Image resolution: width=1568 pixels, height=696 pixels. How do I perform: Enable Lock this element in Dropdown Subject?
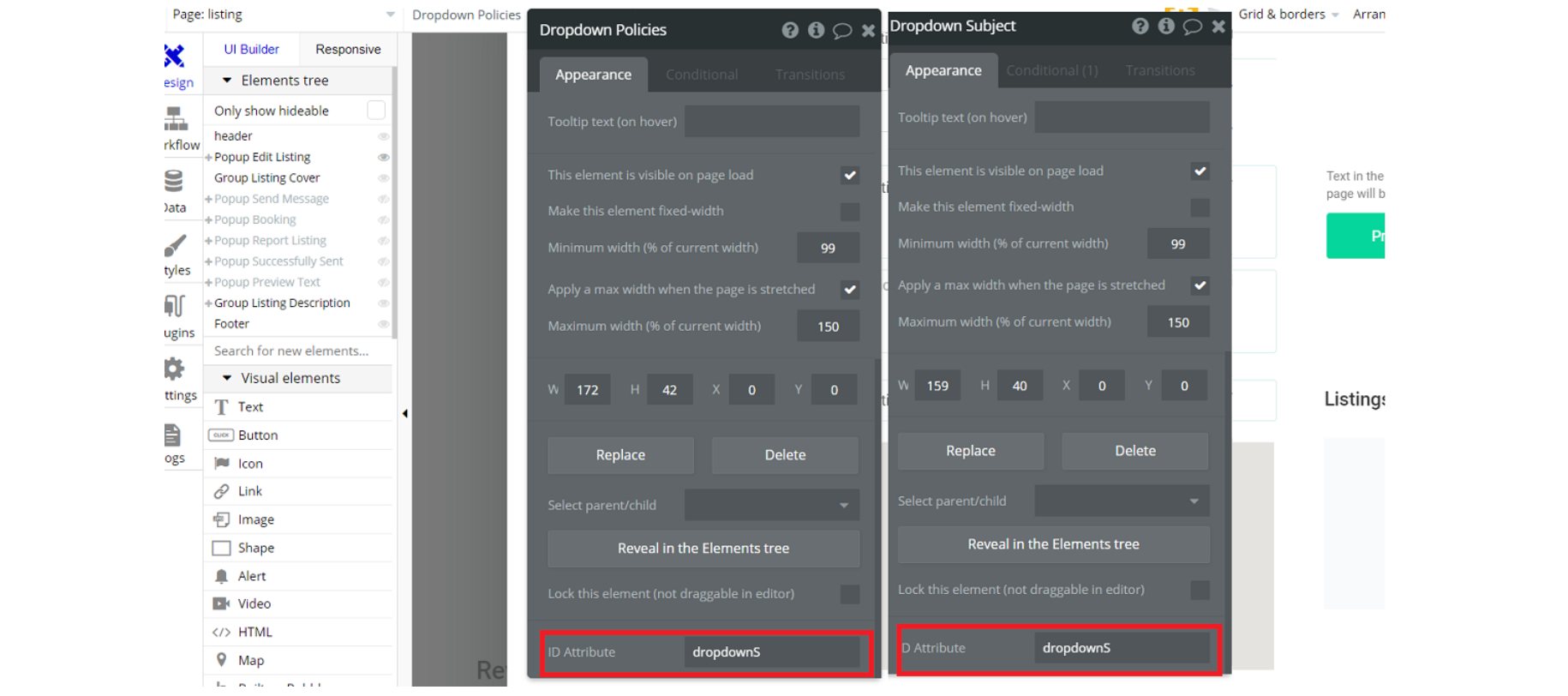pyautogui.click(x=1200, y=591)
